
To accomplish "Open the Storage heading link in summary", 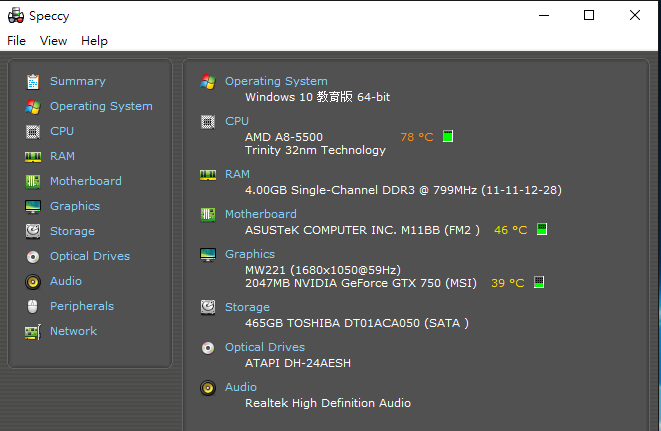I will coord(247,307).
